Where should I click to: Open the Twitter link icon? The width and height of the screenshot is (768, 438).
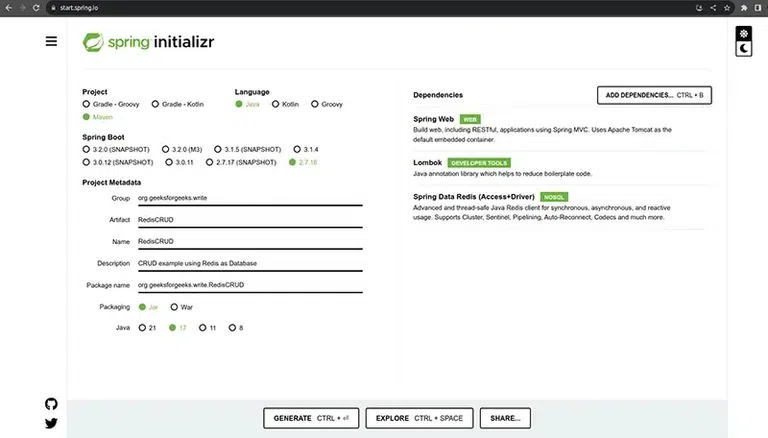click(x=51, y=423)
